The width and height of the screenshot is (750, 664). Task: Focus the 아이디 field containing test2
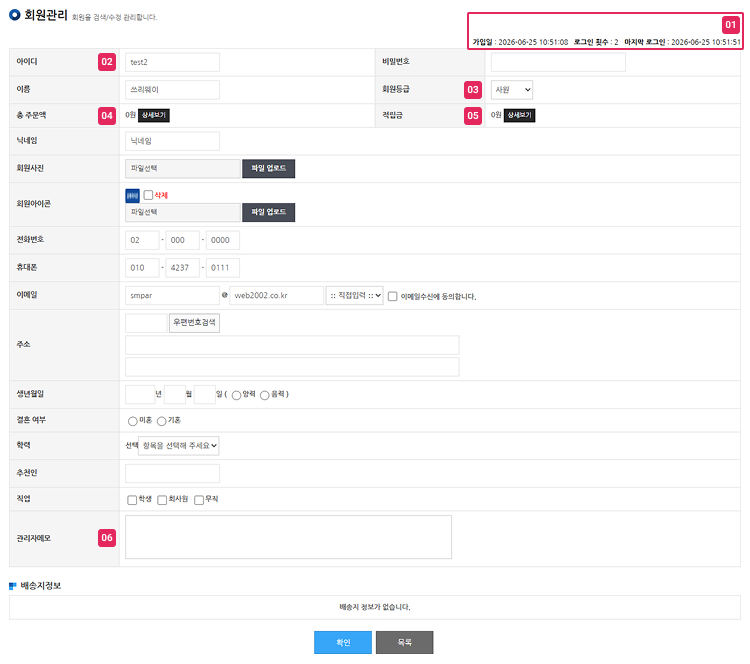pos(172,62)
